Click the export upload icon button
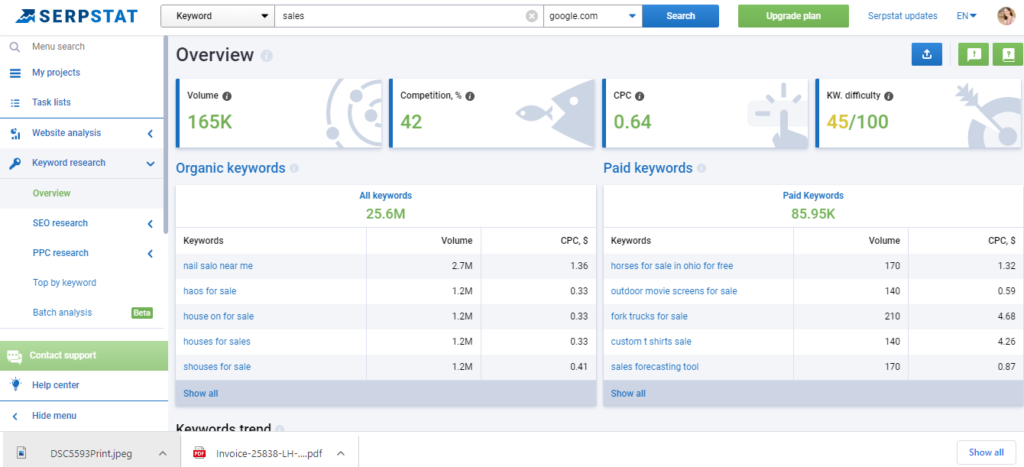The width and height of the screenshot is (1024, 467). [927, 55]
